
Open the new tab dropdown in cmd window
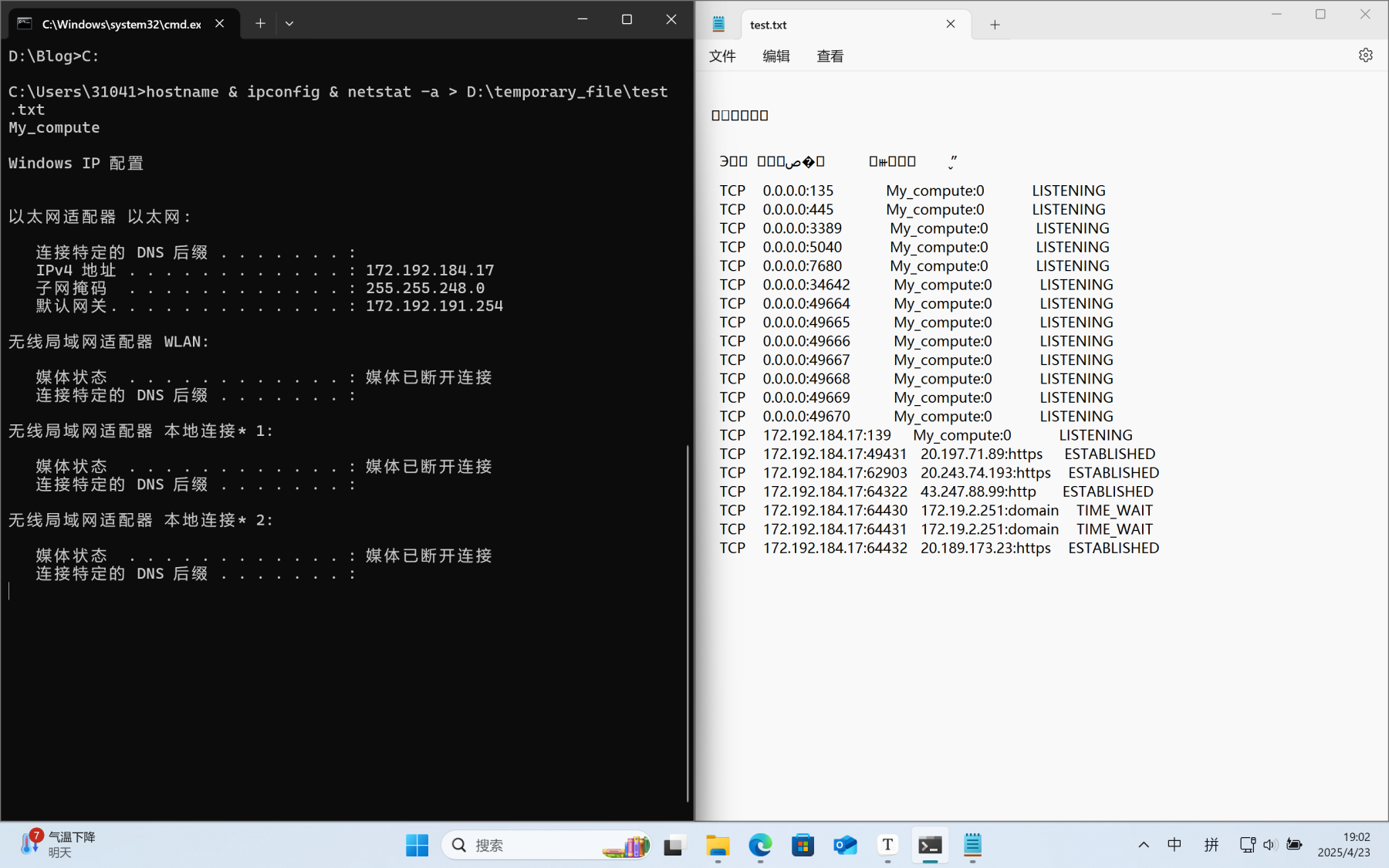click(289, 23)
